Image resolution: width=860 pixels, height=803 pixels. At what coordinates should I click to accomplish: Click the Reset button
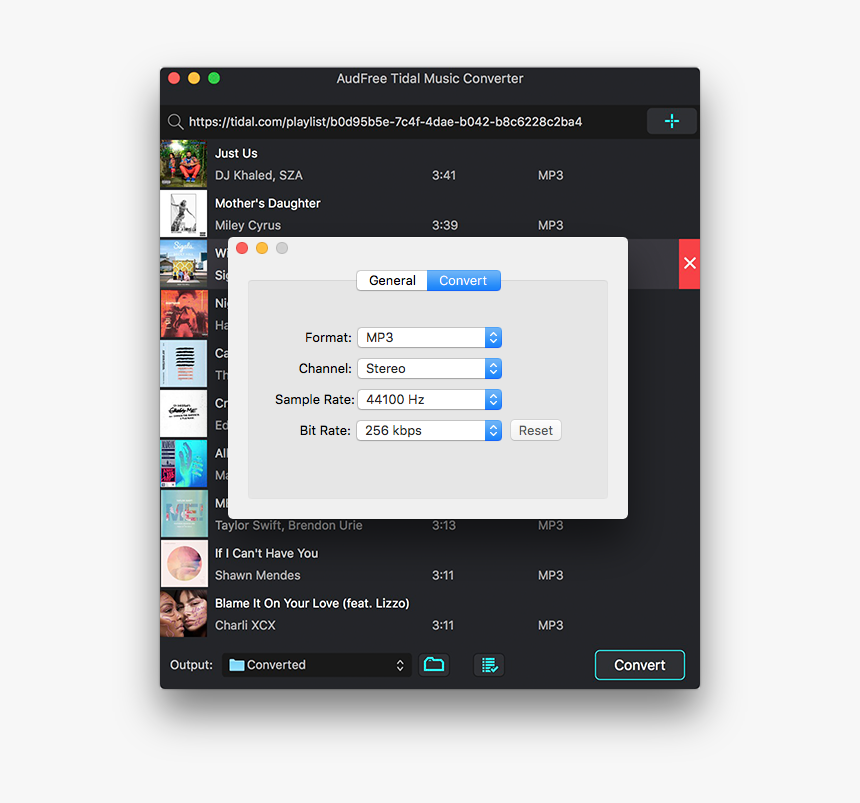tap(535, 430)
